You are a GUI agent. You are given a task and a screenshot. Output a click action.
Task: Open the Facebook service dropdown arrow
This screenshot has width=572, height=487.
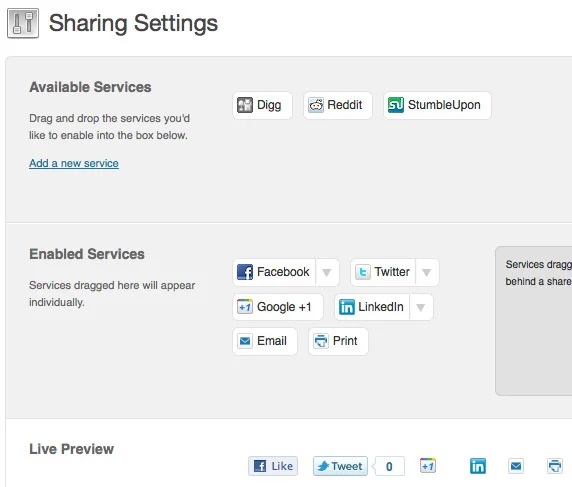coord(327,272)
